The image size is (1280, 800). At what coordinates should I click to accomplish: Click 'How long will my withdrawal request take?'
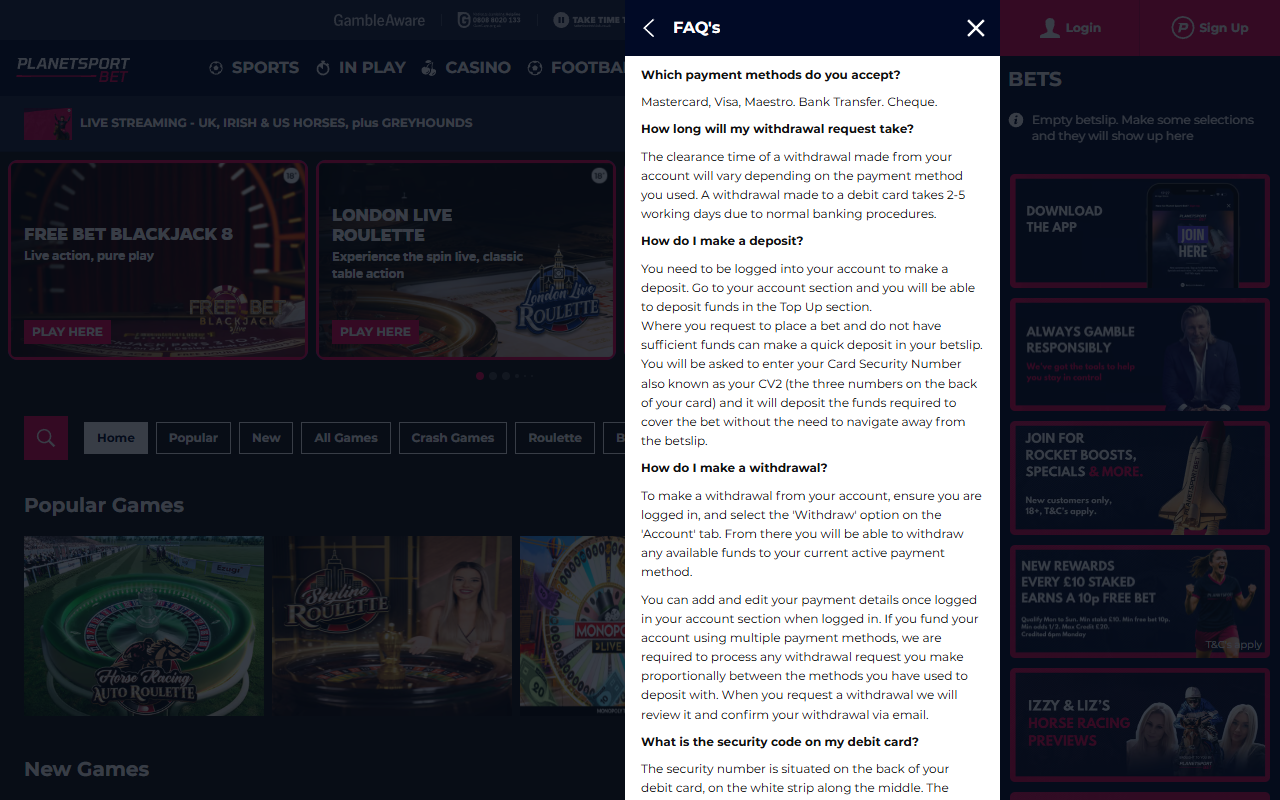pos(777,129)
